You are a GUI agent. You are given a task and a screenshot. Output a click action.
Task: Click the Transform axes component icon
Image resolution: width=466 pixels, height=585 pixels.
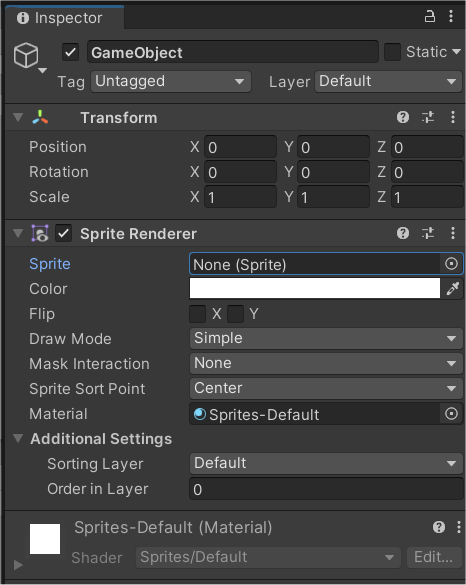coord(40,118)
